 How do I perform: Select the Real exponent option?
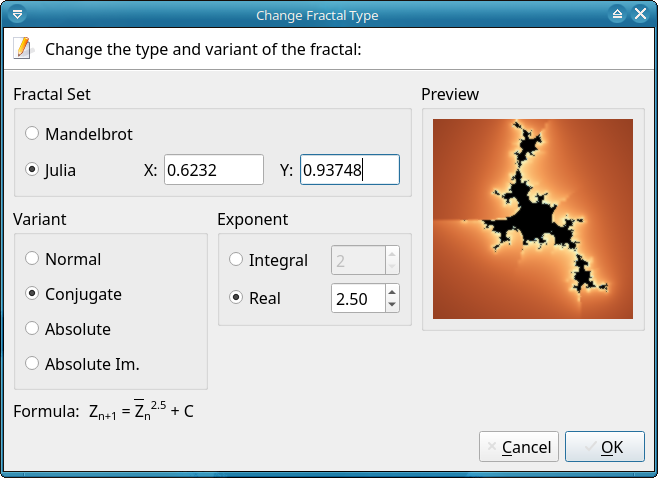pos(237,298)
